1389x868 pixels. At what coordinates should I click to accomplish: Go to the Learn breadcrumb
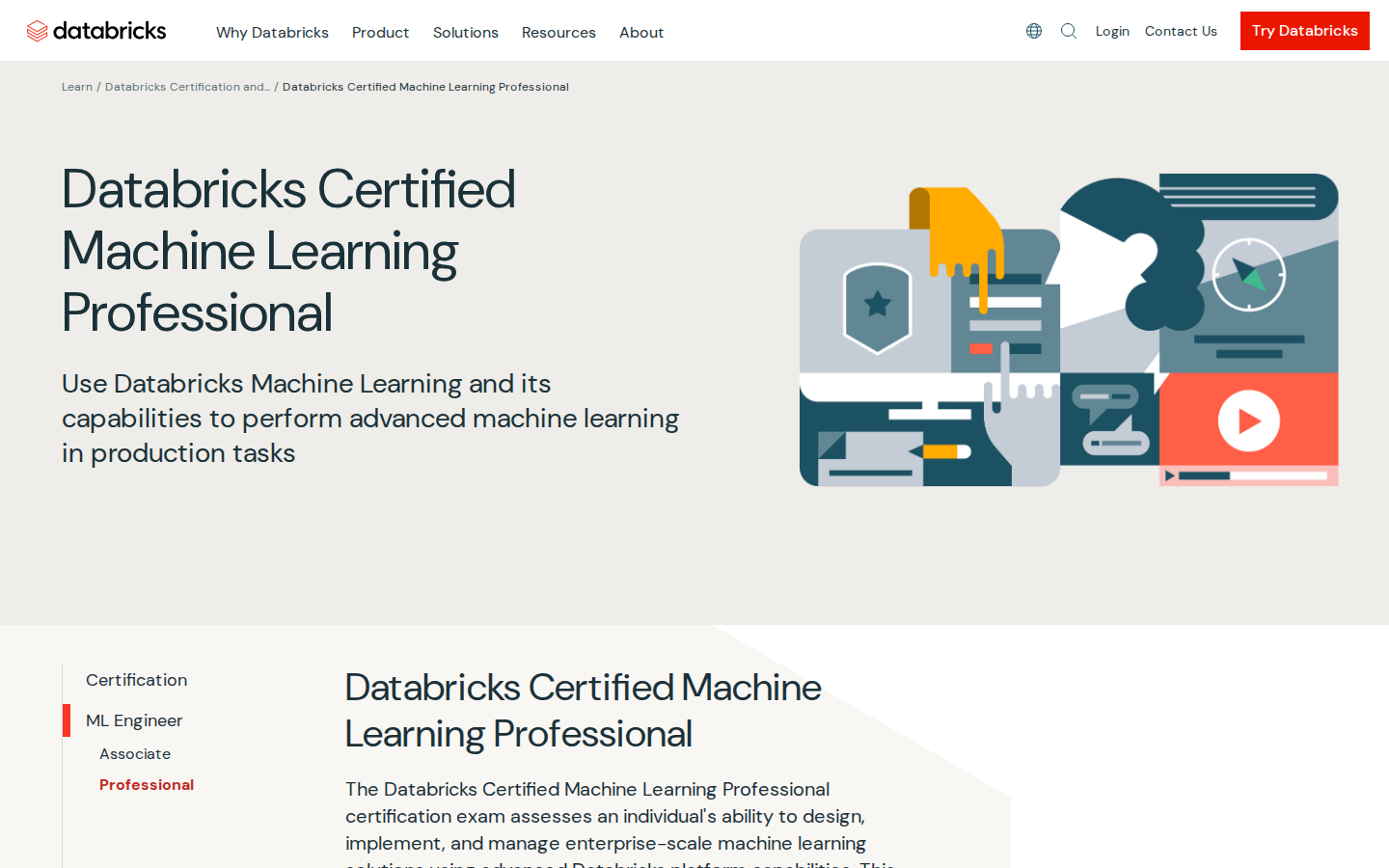pyautogui.click(x=77, y=87)
